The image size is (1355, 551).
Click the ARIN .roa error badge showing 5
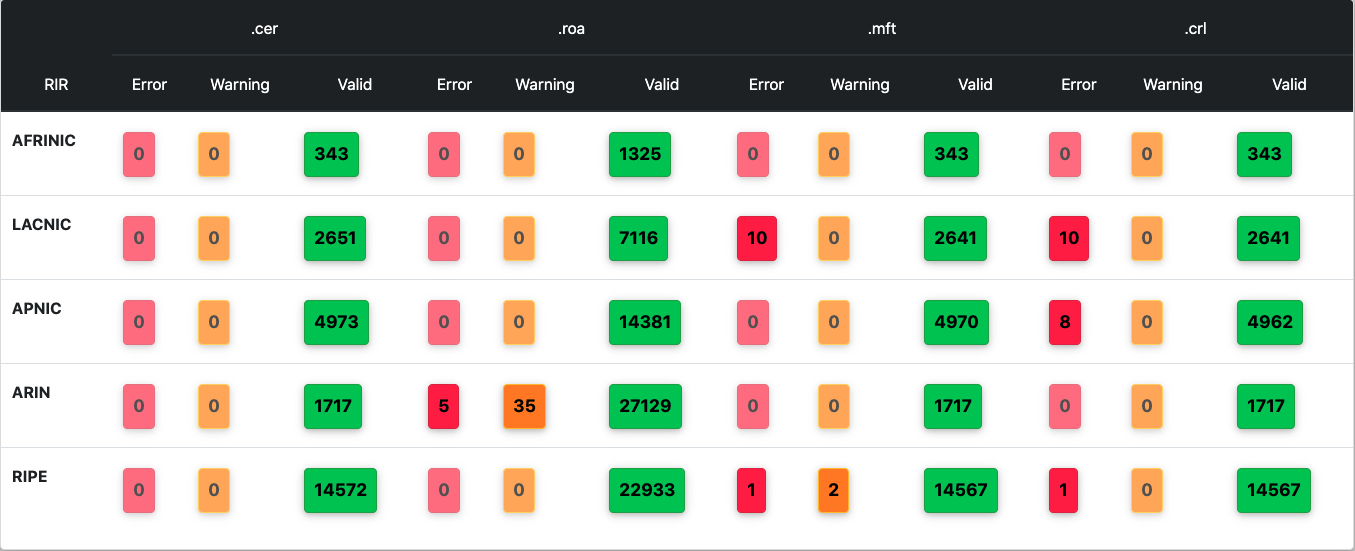(443, 406)
